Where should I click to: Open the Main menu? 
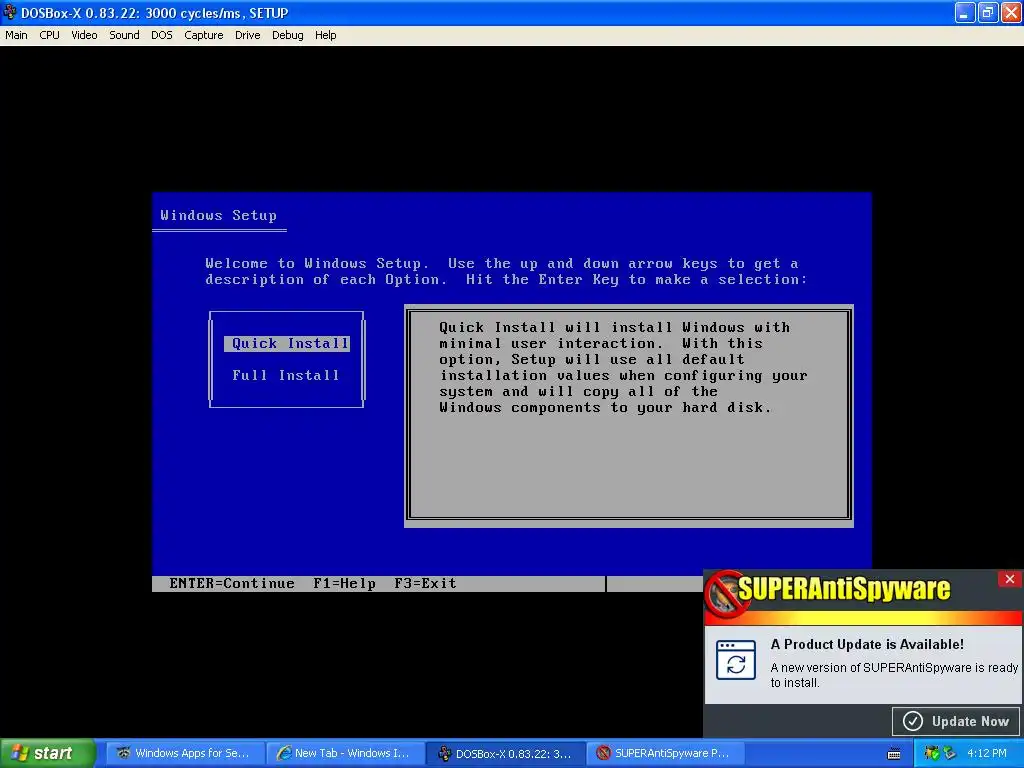coord(16,35)
